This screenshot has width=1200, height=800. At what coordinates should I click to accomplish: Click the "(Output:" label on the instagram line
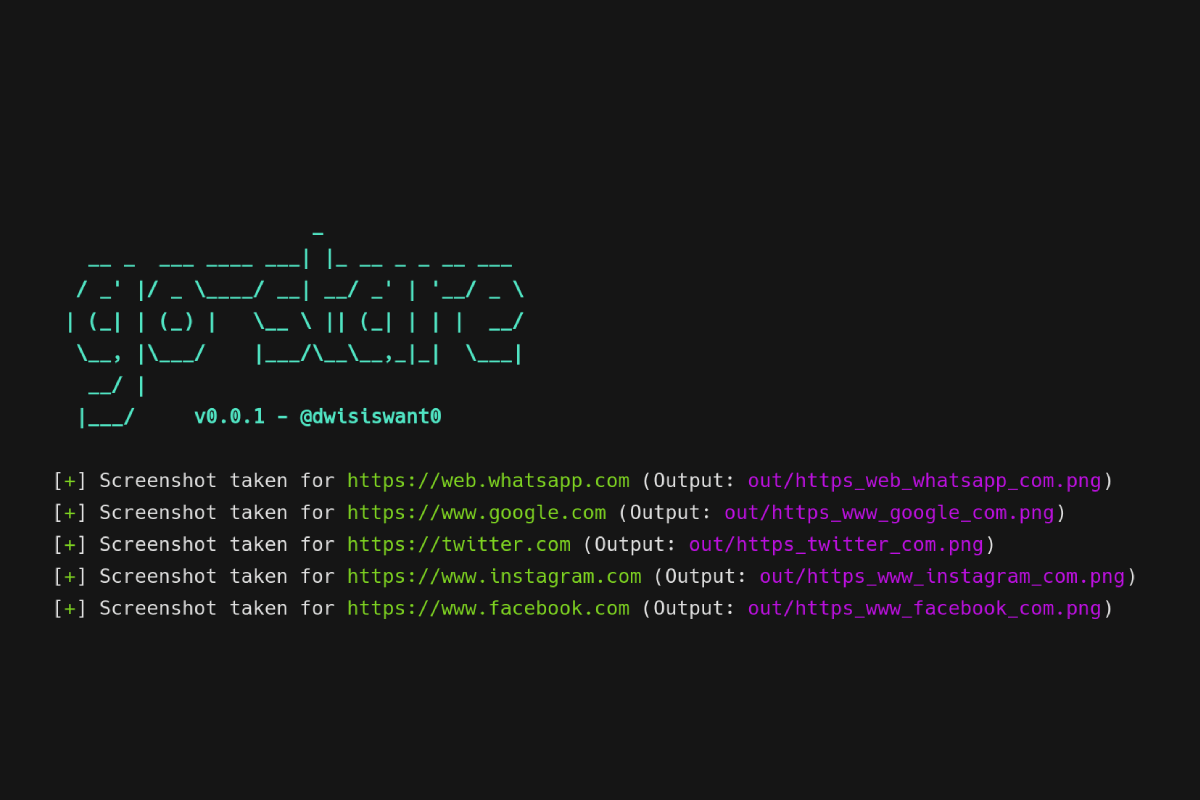[x=701, y=577]
